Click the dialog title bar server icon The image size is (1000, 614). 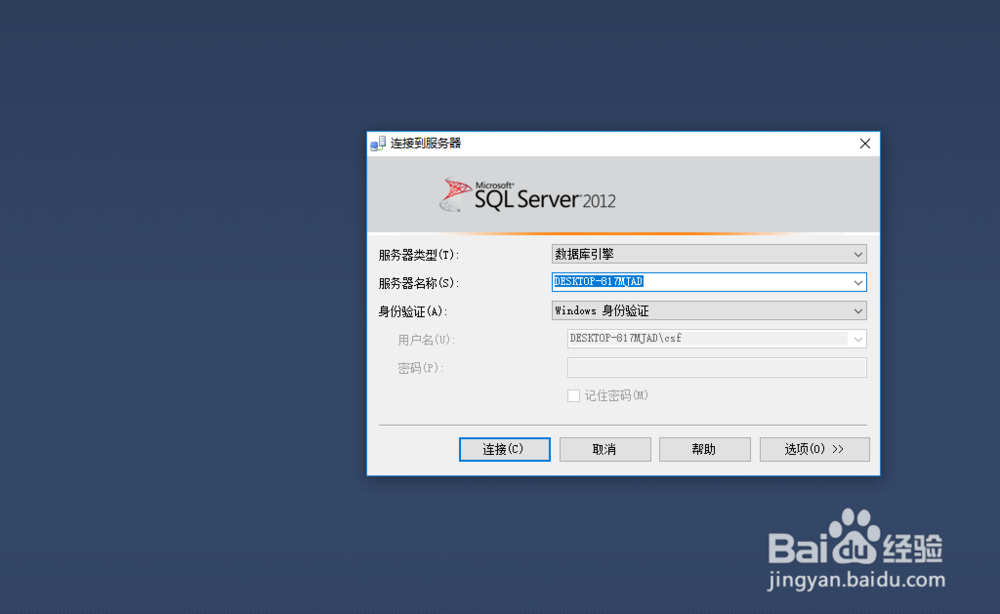coord(378,143)
